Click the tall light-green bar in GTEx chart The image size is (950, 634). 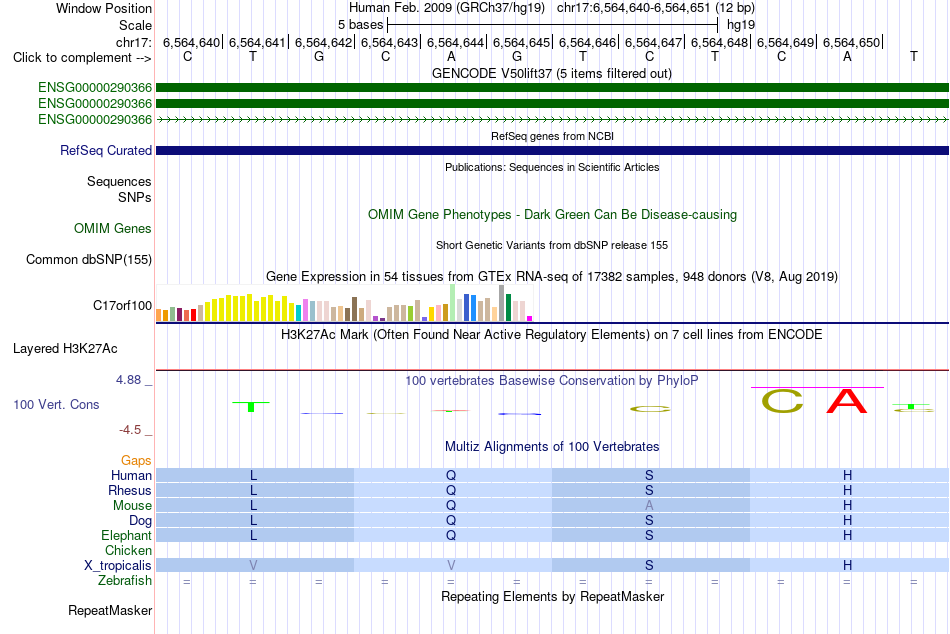click(453, 302)
